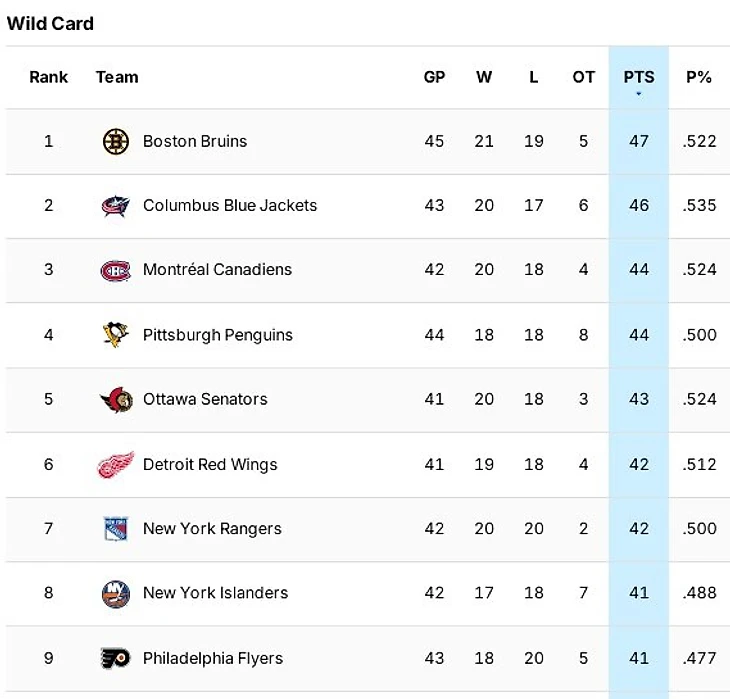Sort table by P% column header
Viewport: 730px width, 699px height.
click(x=699, y=77)
